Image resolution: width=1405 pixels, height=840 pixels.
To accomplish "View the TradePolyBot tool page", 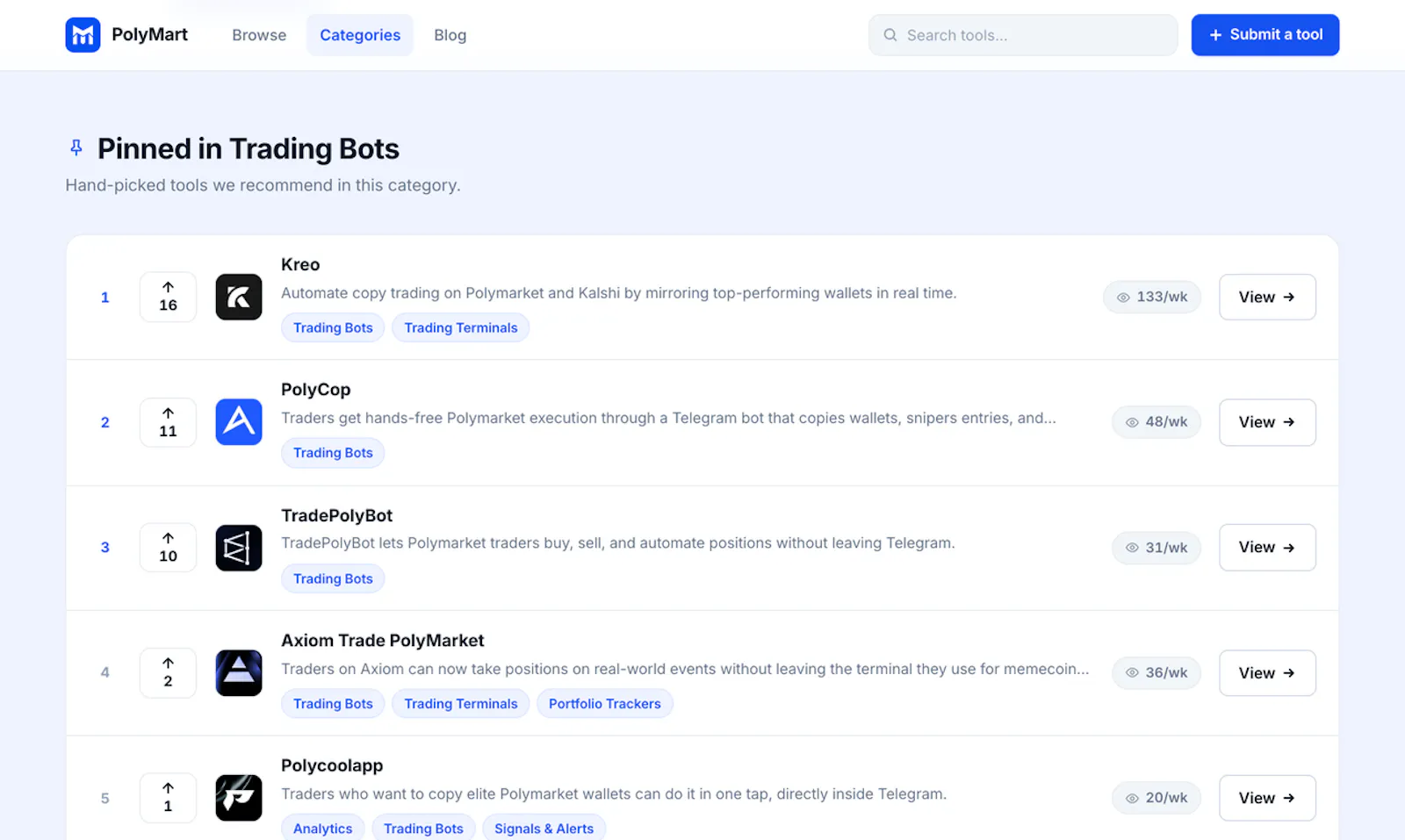I will [x=1267, y=548].
